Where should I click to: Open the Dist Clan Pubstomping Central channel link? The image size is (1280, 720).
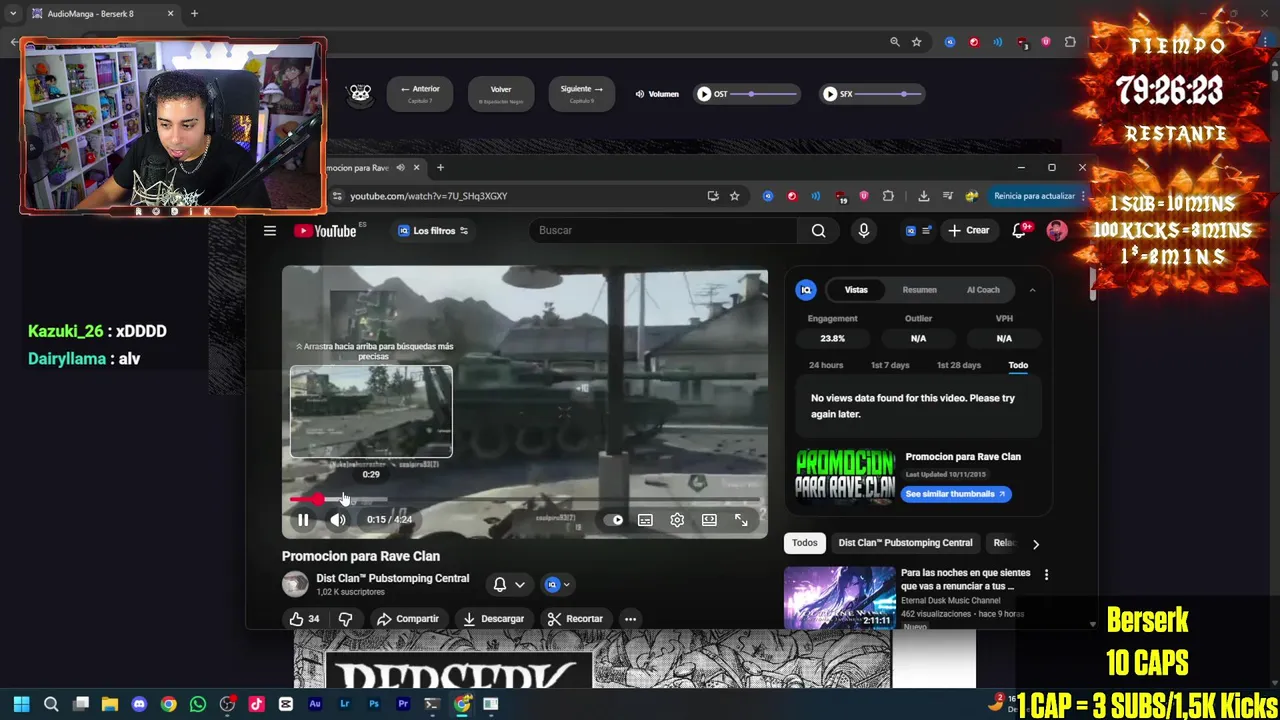point(392,578)
